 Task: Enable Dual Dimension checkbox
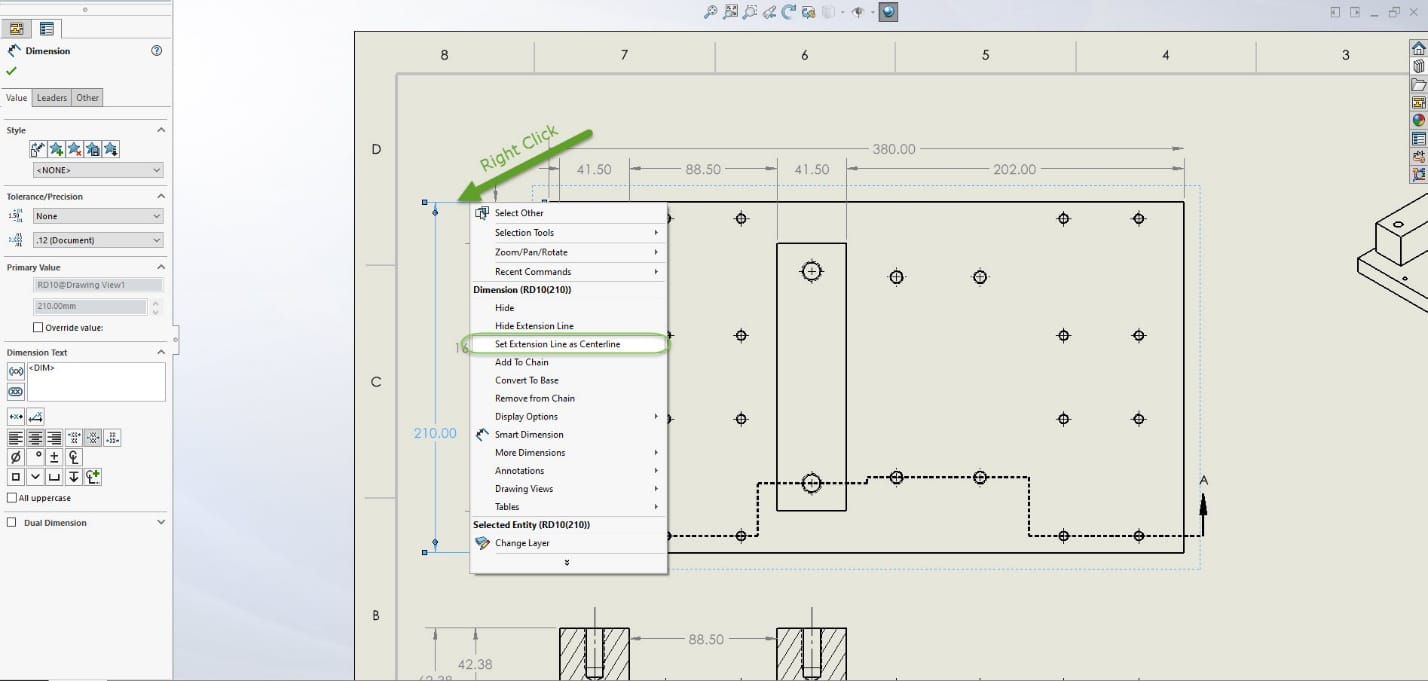tap(12, 522)
